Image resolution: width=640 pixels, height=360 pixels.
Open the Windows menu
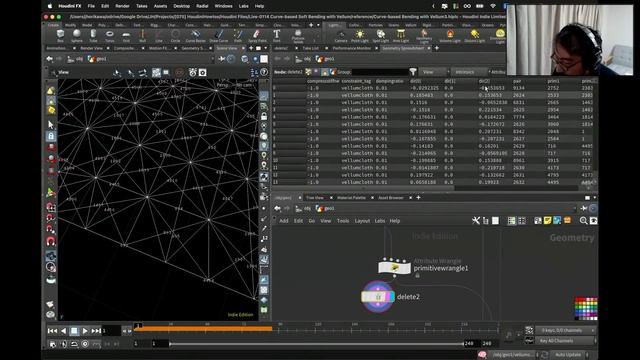pos(223,6)
